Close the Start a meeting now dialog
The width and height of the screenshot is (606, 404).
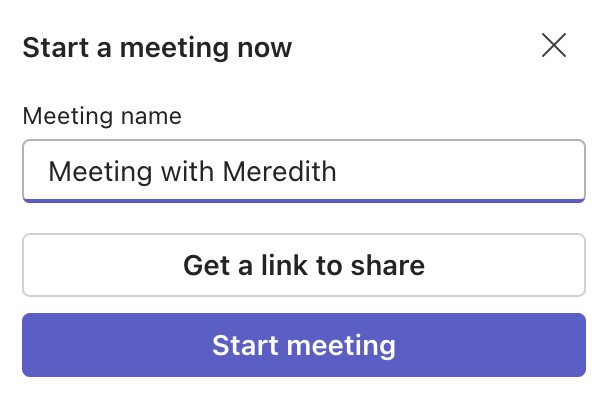553,45
